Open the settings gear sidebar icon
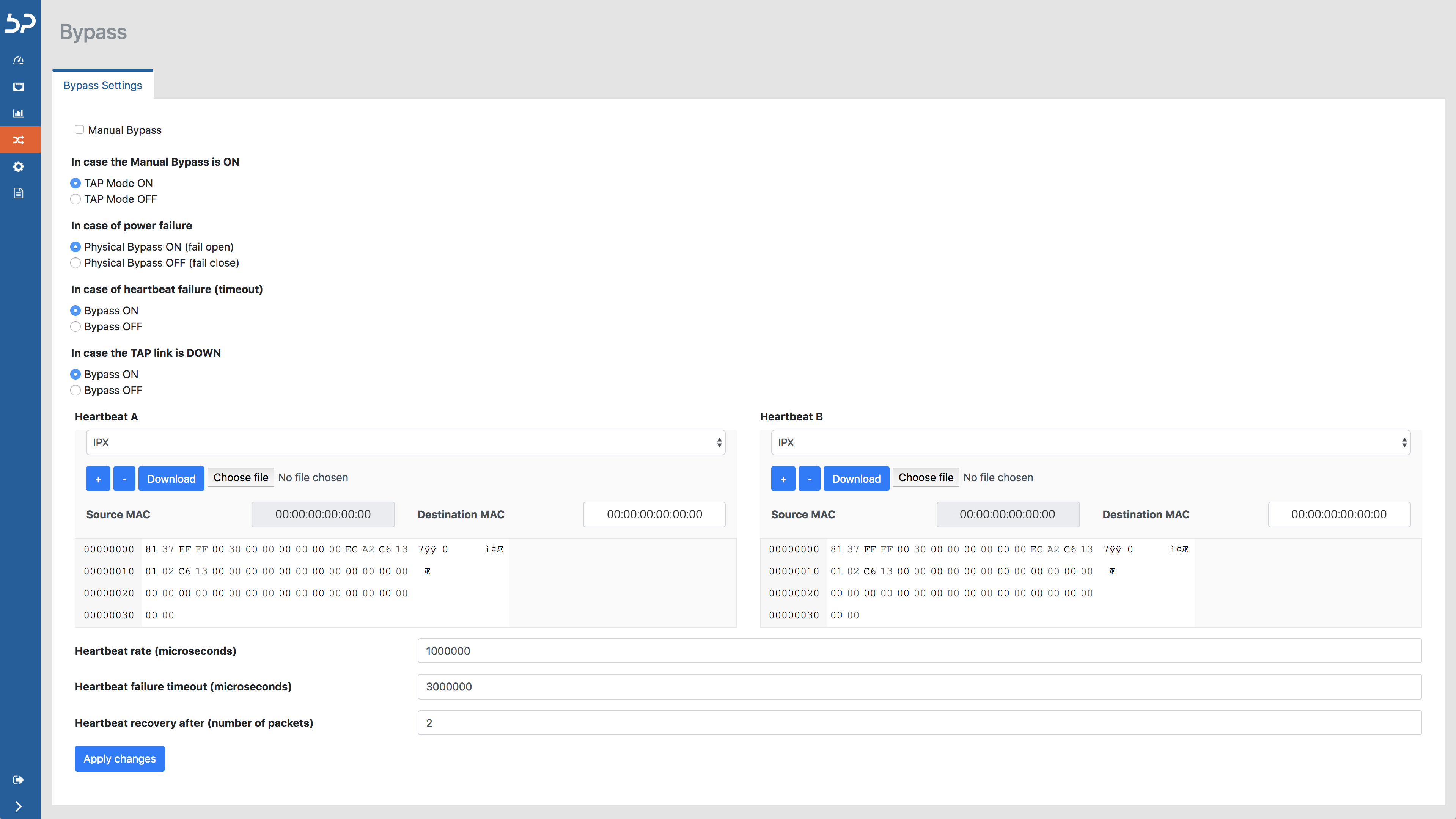 click(x=19, y=166)
